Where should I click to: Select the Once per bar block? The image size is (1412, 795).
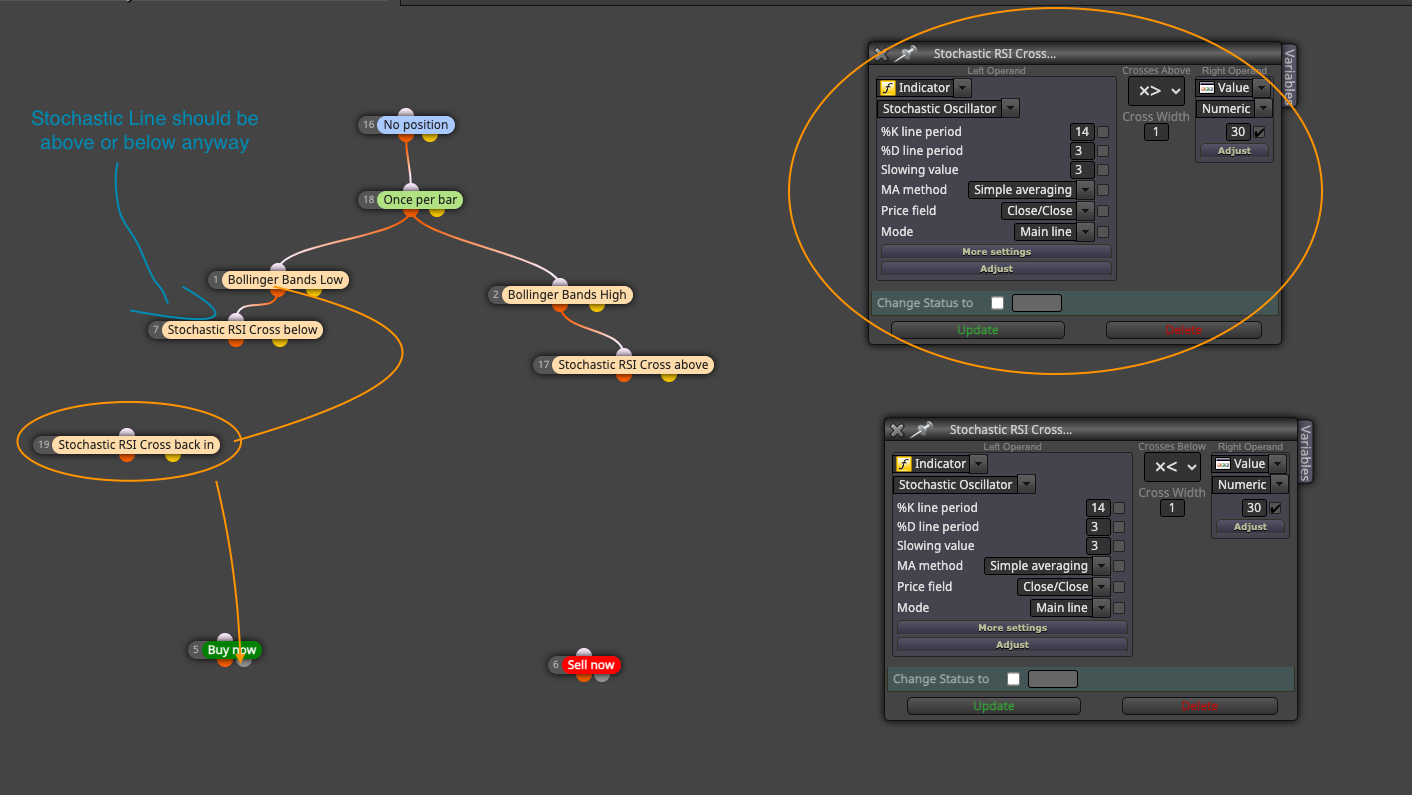pyautogui.click(x=420, y=200)
